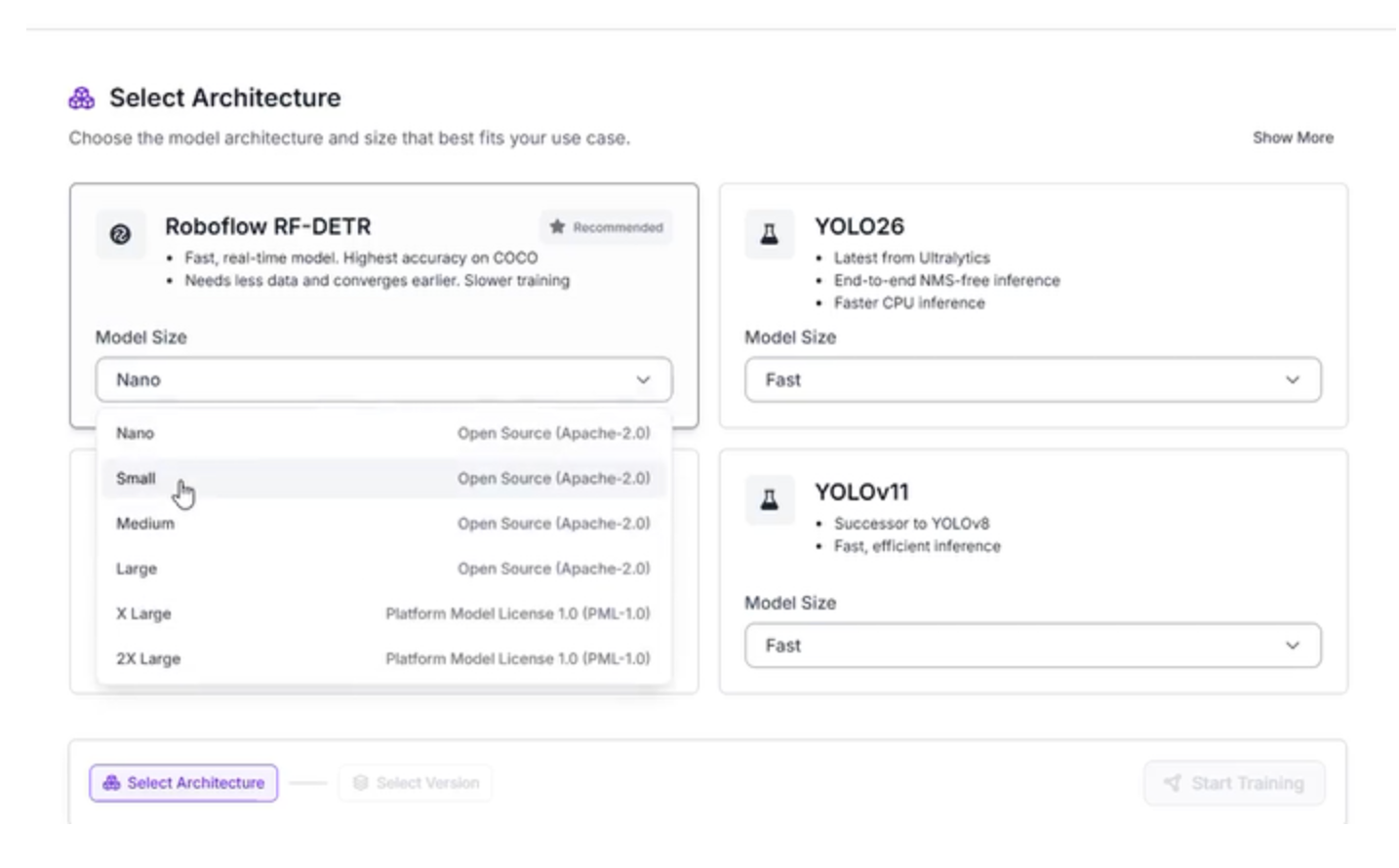Click the YOLO26 flask icon

point(769,234)
